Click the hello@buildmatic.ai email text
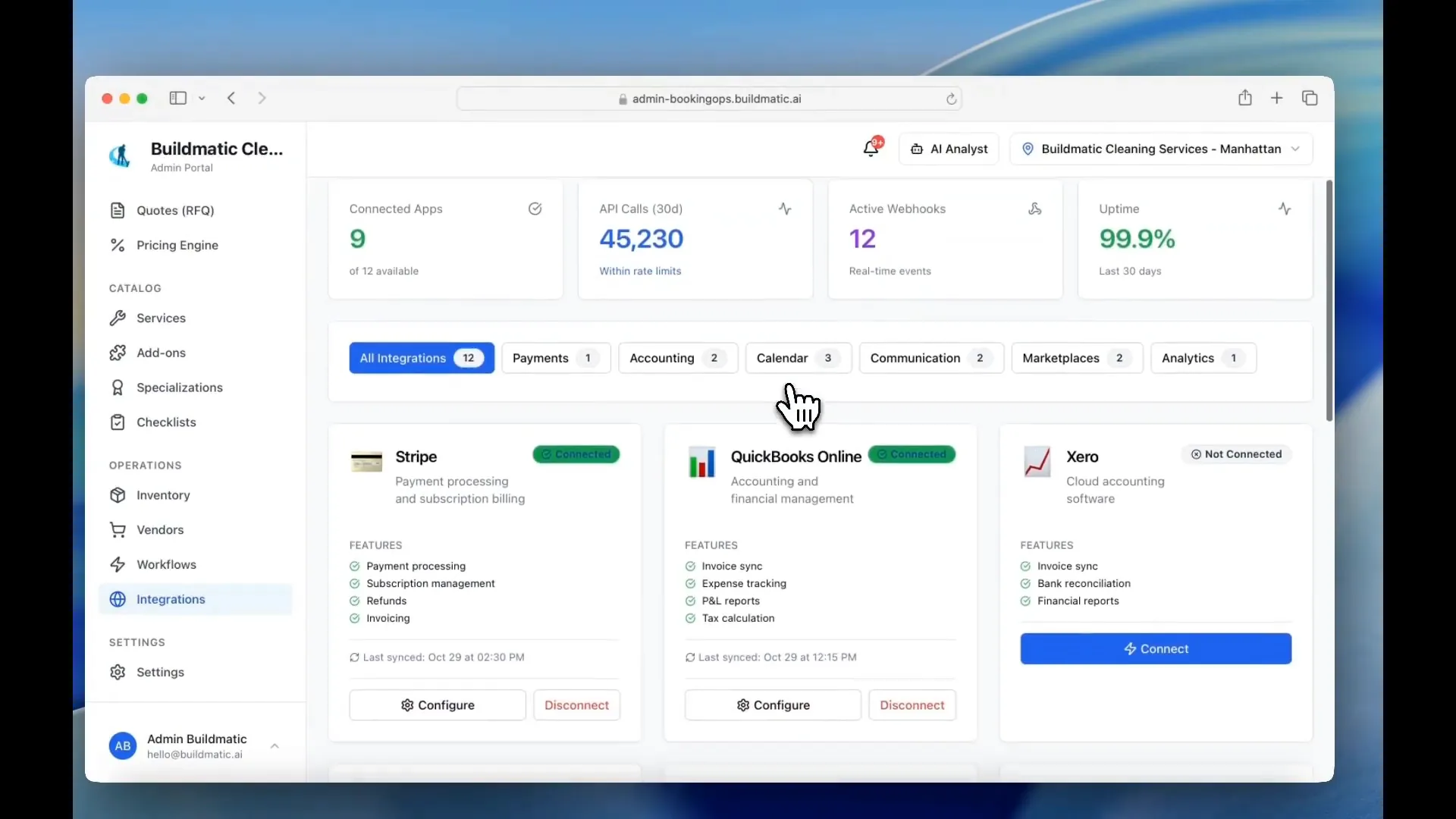The width and height of the screenshot is (1456, 819). 195,755
